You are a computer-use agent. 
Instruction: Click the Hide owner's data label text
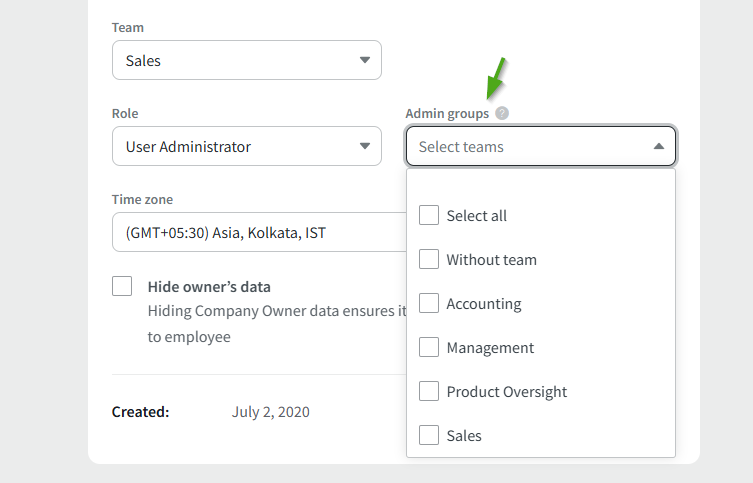click(x=209, y=287)
